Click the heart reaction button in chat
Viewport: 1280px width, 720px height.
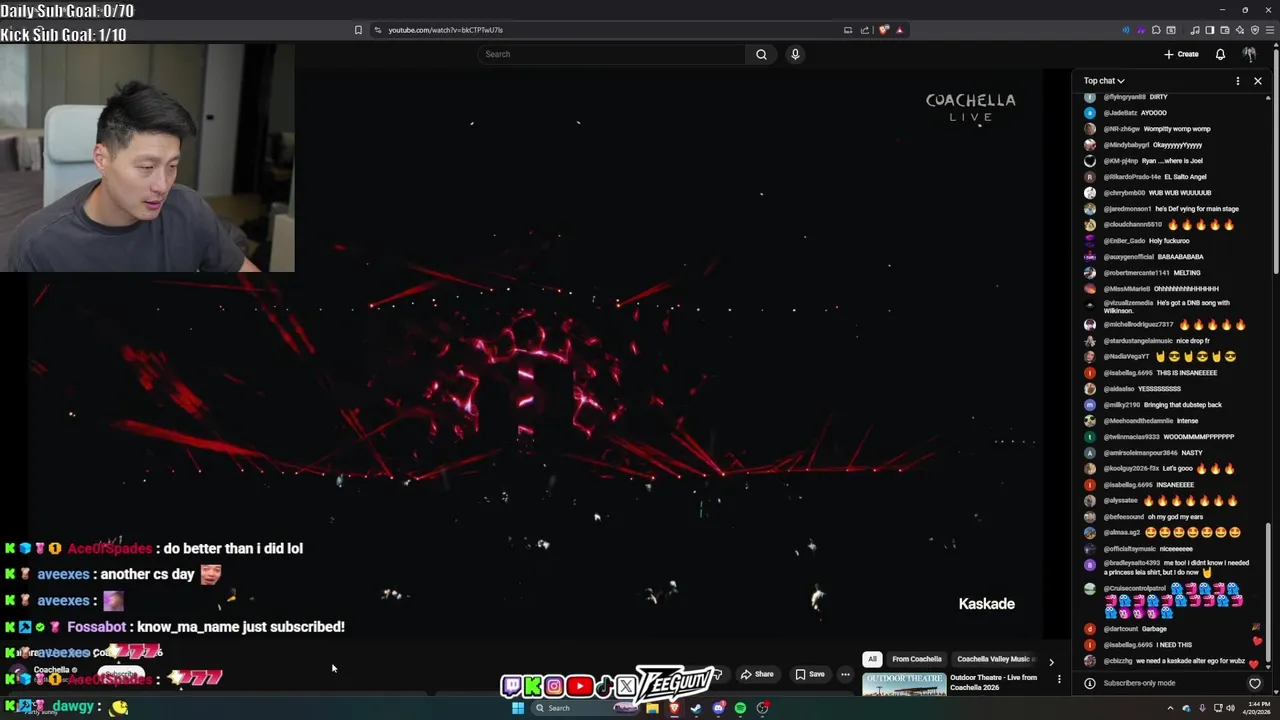tap(1255, 683)
